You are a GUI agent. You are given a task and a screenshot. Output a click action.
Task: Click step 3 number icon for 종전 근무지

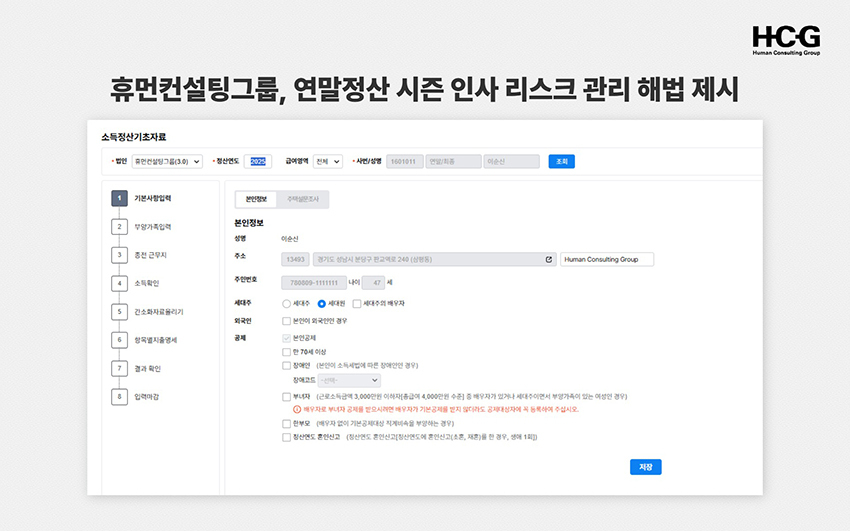pos(119,255)
